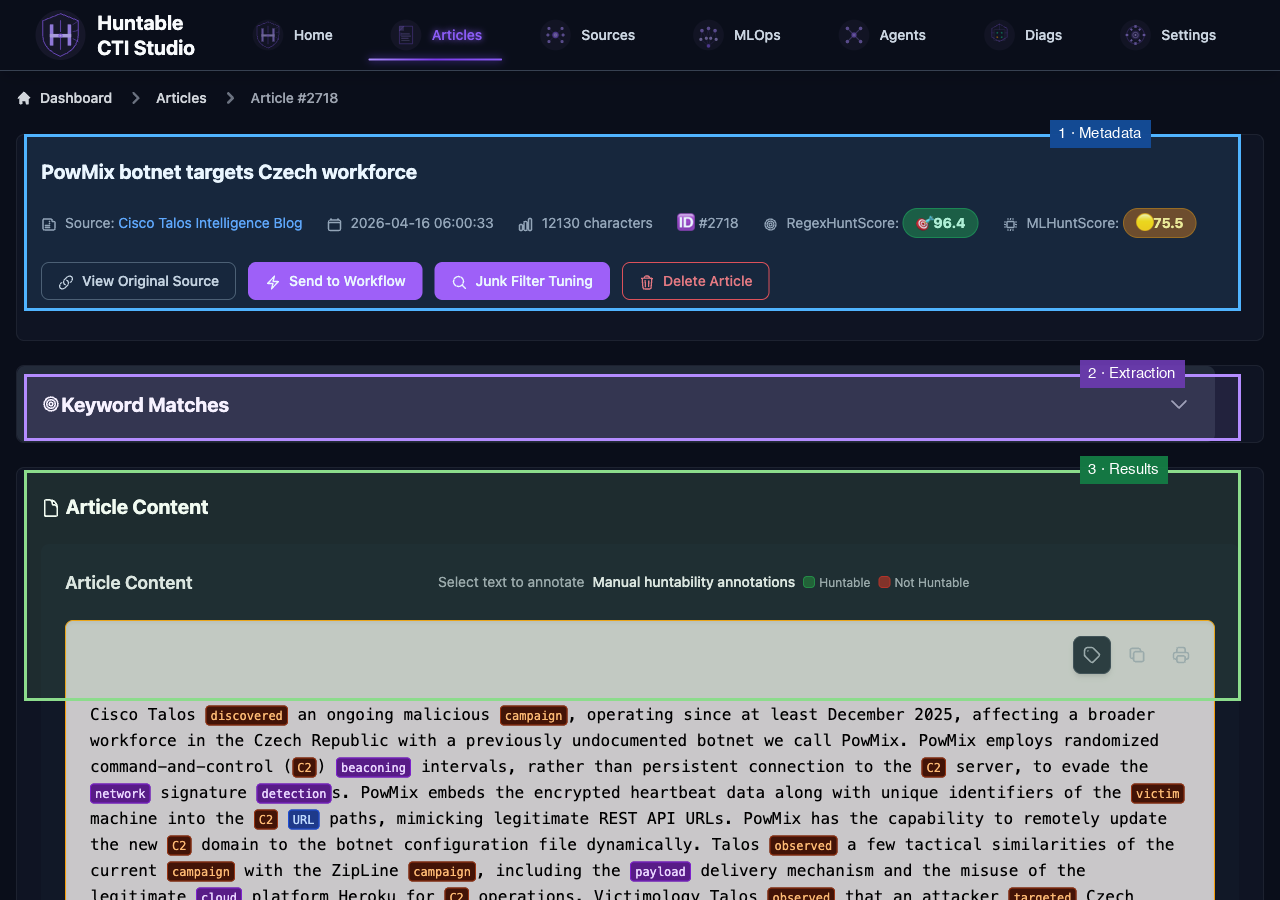The width and height of the screenshot is (1280, 900).
Task: Open the Cisco Talos Intelligence Blog link
Action: [210, 223]
